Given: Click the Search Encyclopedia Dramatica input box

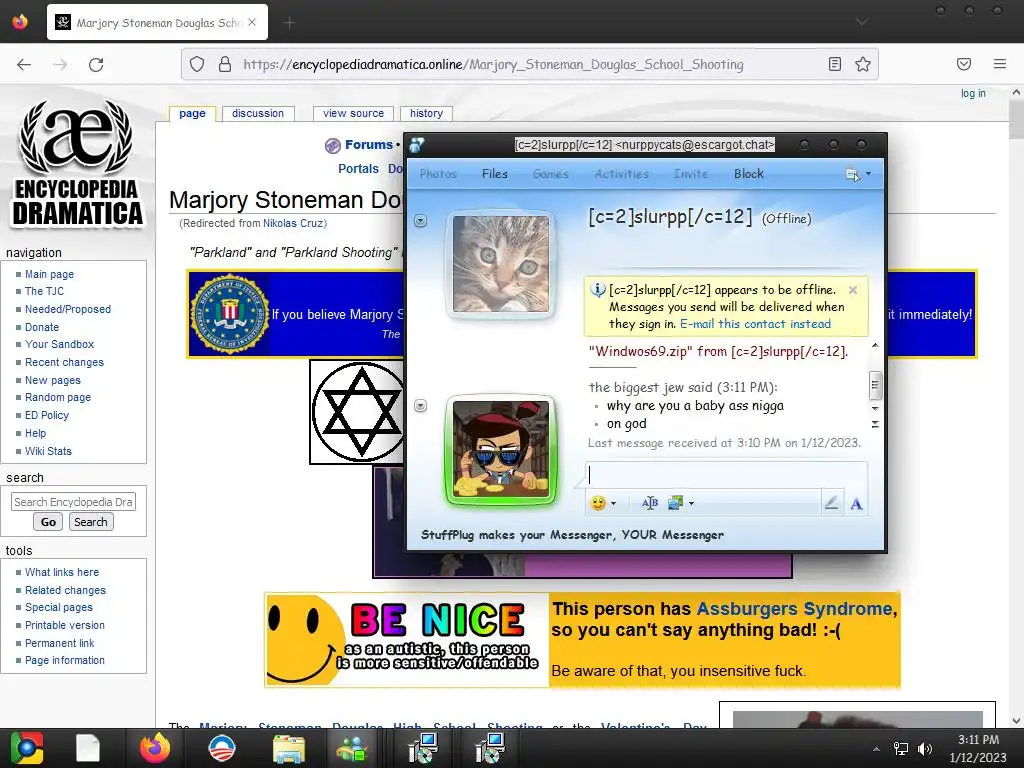Looking at the screenshot, I should point(73,502).
